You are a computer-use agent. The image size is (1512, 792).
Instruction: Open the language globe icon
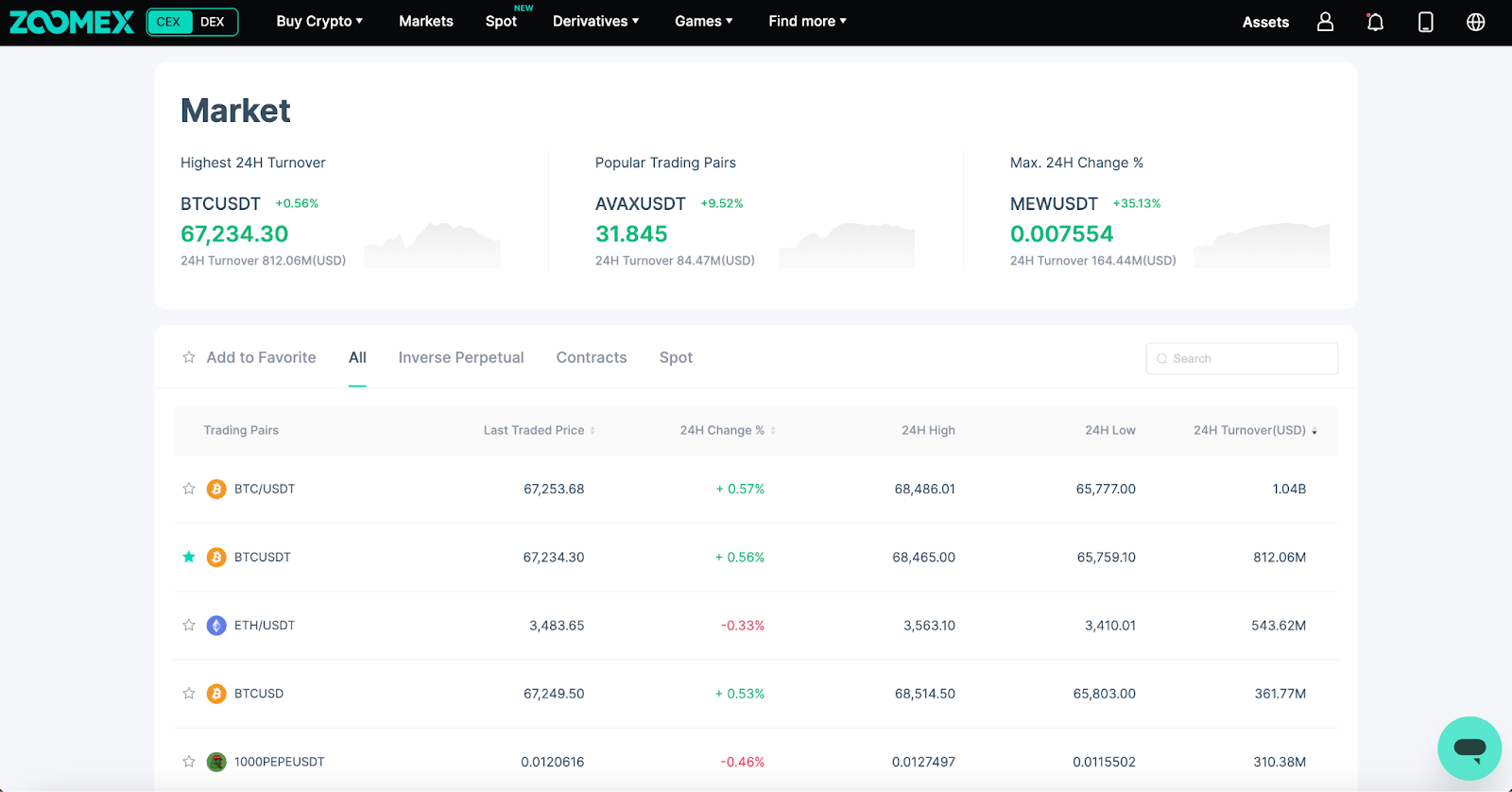click(1475, 22)
